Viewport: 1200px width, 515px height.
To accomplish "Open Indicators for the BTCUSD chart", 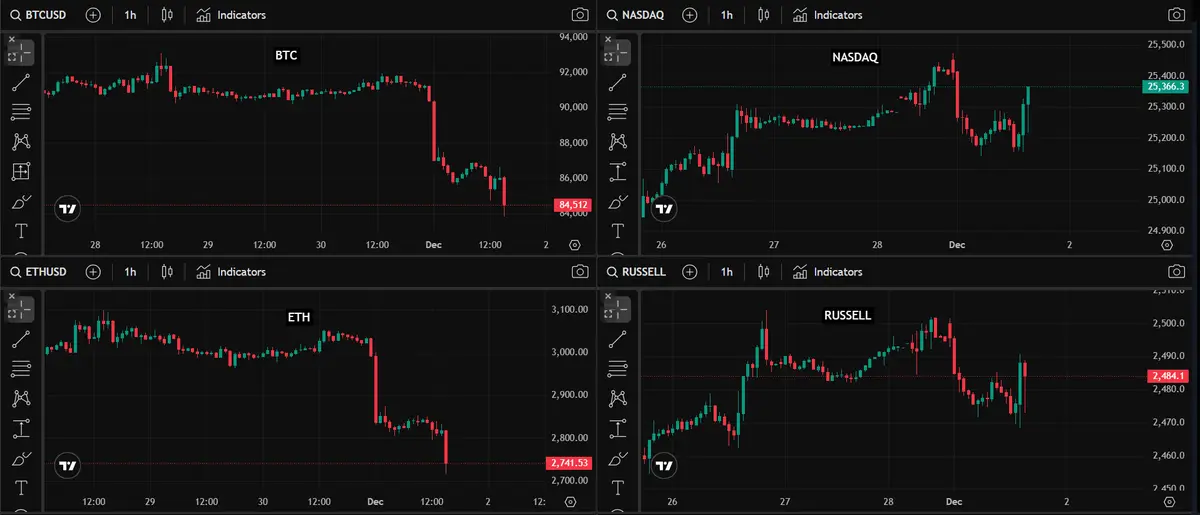I will coord(231,15).
